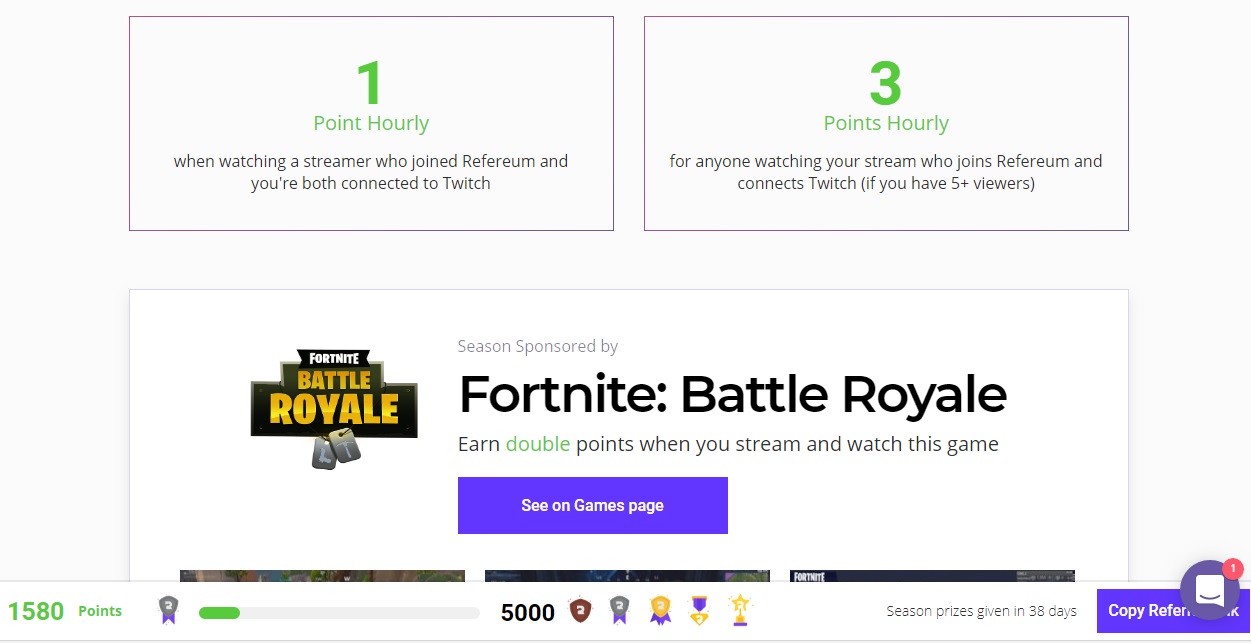Click the 3 Points Hourly card
1251x643 pixels.
click(886, 123)
